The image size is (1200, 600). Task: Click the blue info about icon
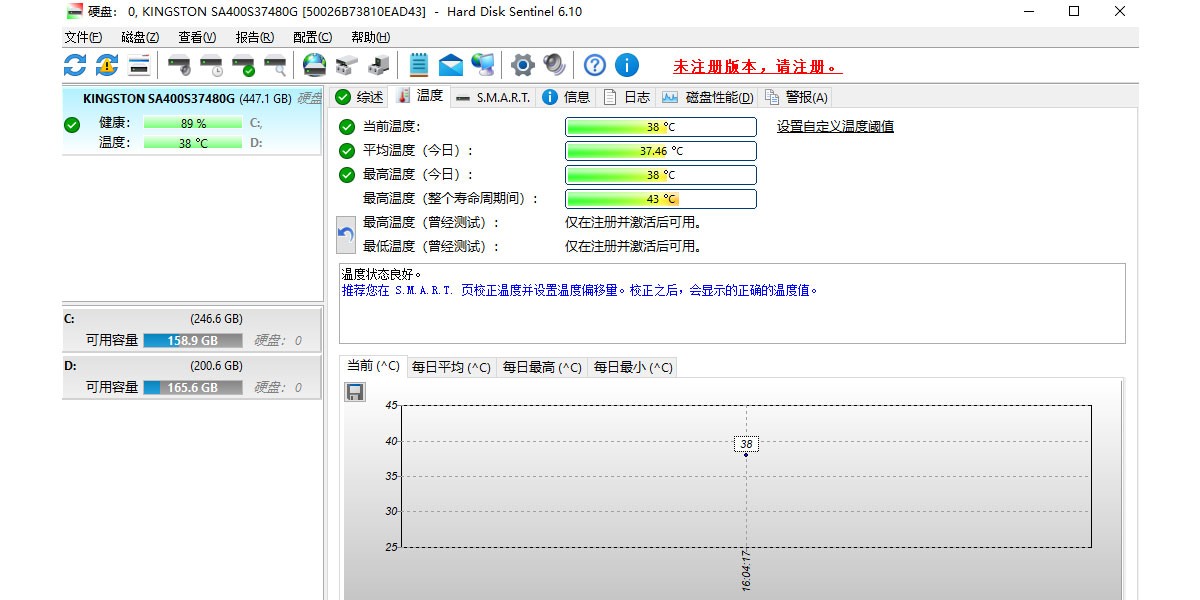tap(627, 66)
